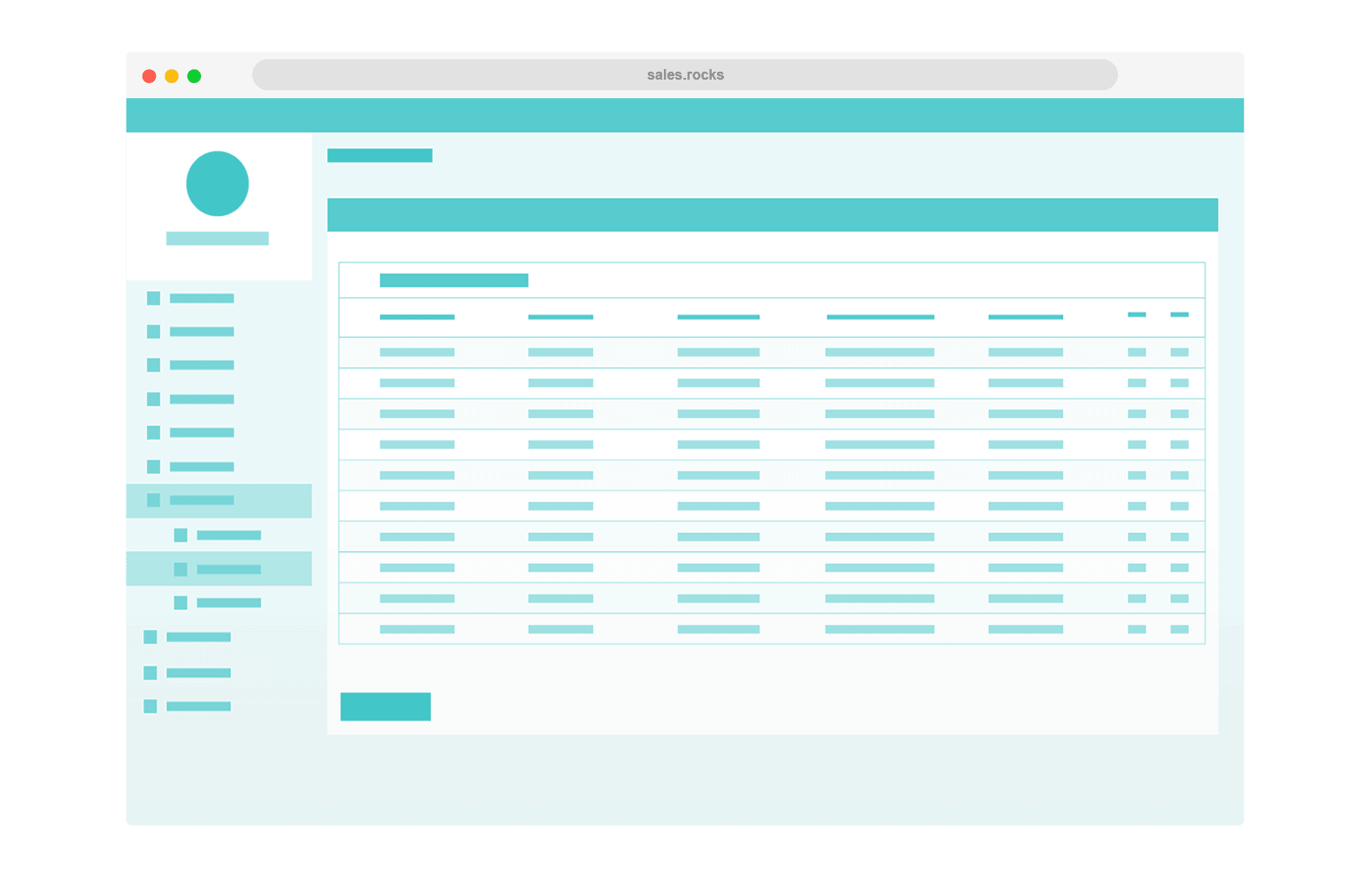Image resolution: width=1372 pixels, height=885 pixels.
Task: Click the username placeholder under the avatar
Action: [x=217, y=238]
